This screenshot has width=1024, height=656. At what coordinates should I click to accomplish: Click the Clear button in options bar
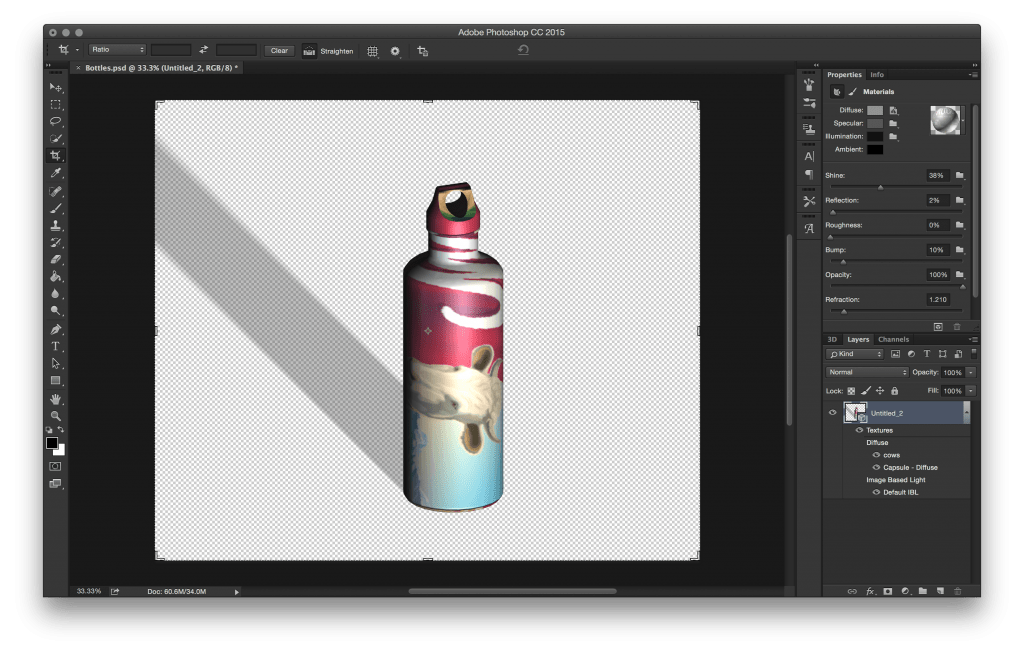279,50
